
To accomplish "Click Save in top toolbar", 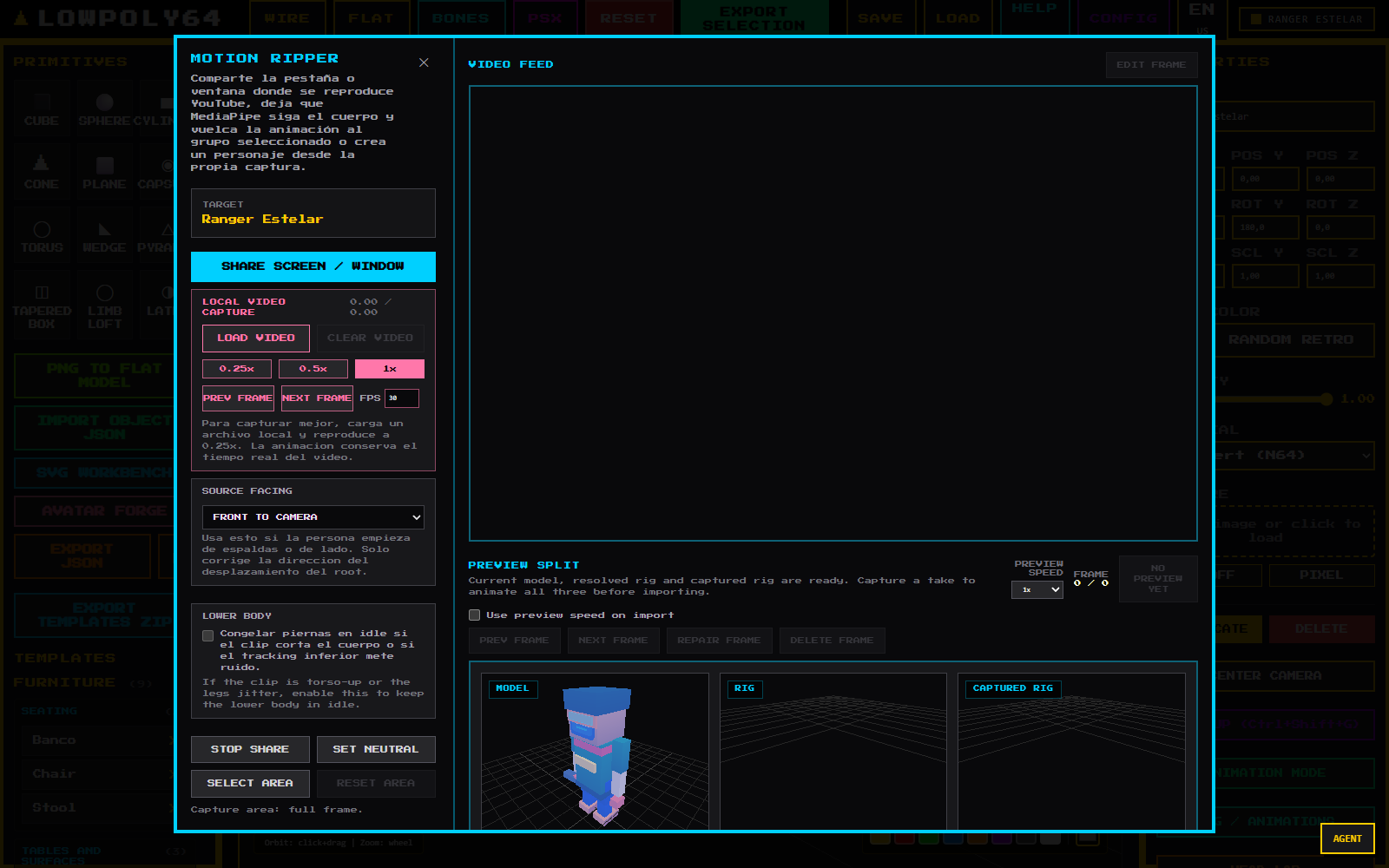I will (880, 18).
